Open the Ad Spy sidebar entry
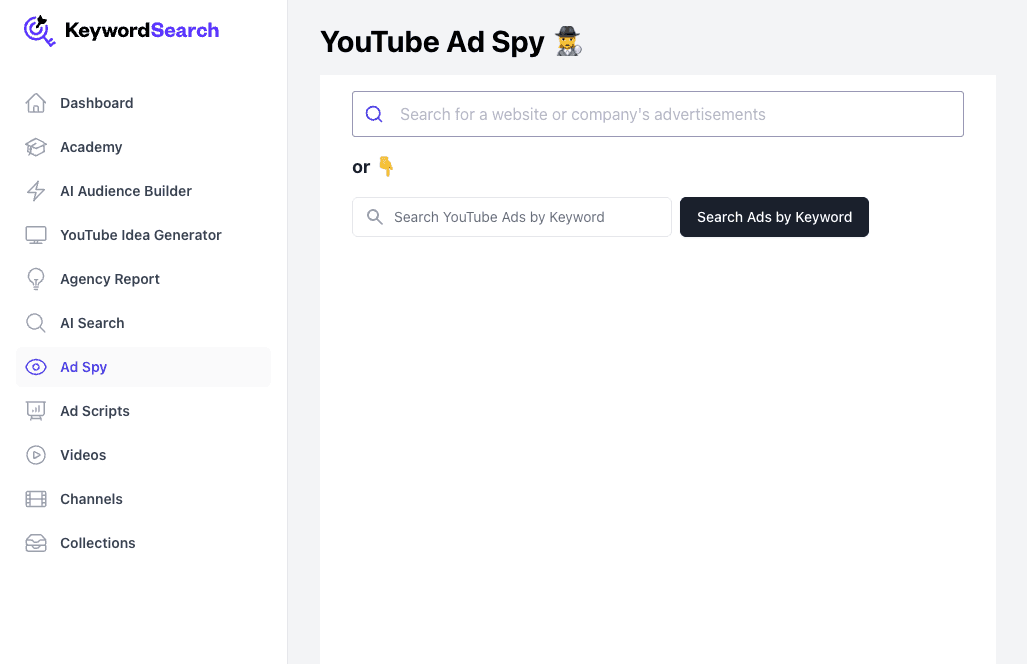Screen dimensions: 1027x664 (x=84, y=367)
